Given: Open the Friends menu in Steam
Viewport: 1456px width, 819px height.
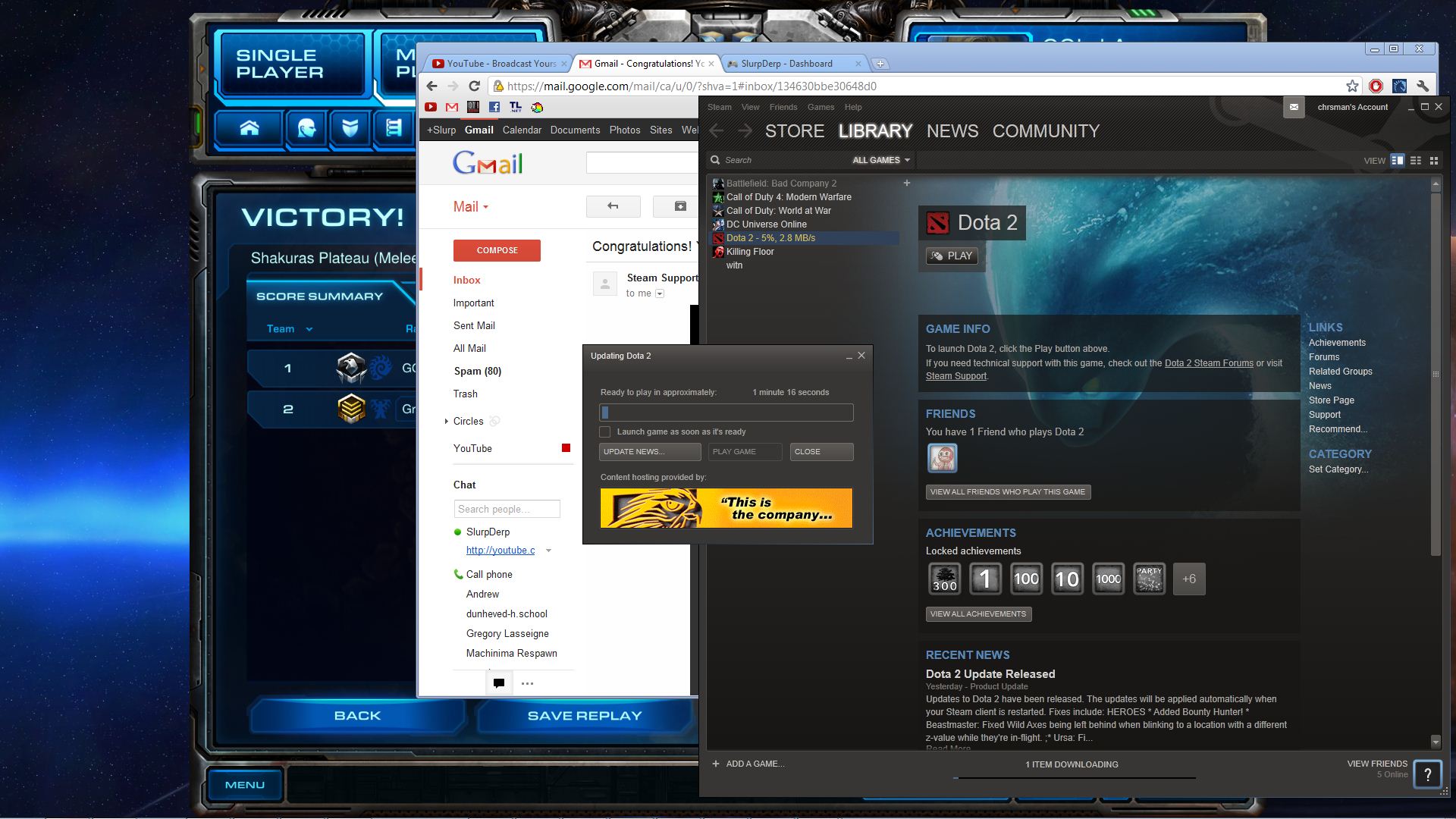Looking at the screenshot, I should click(783, 107).
